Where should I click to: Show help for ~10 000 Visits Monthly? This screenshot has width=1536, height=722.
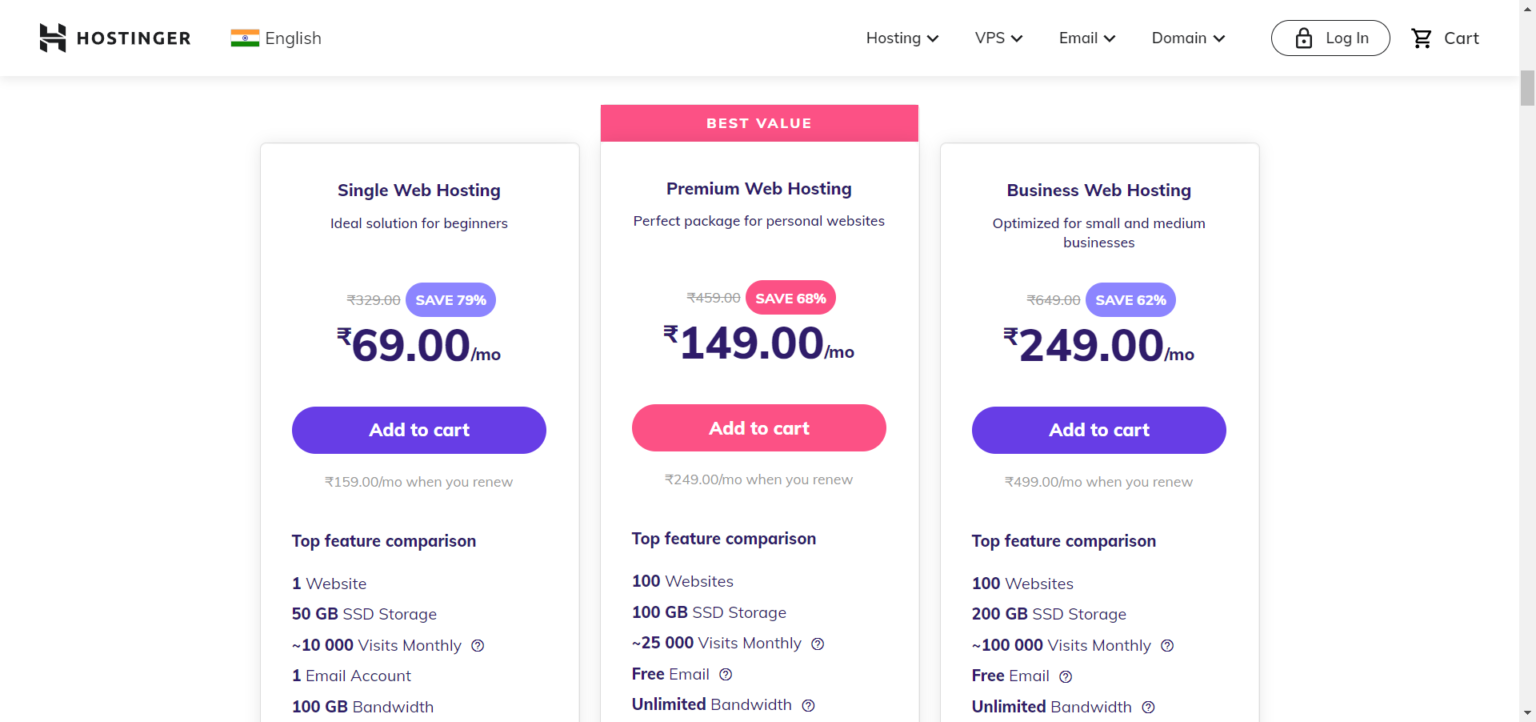[x=478, y=645]
